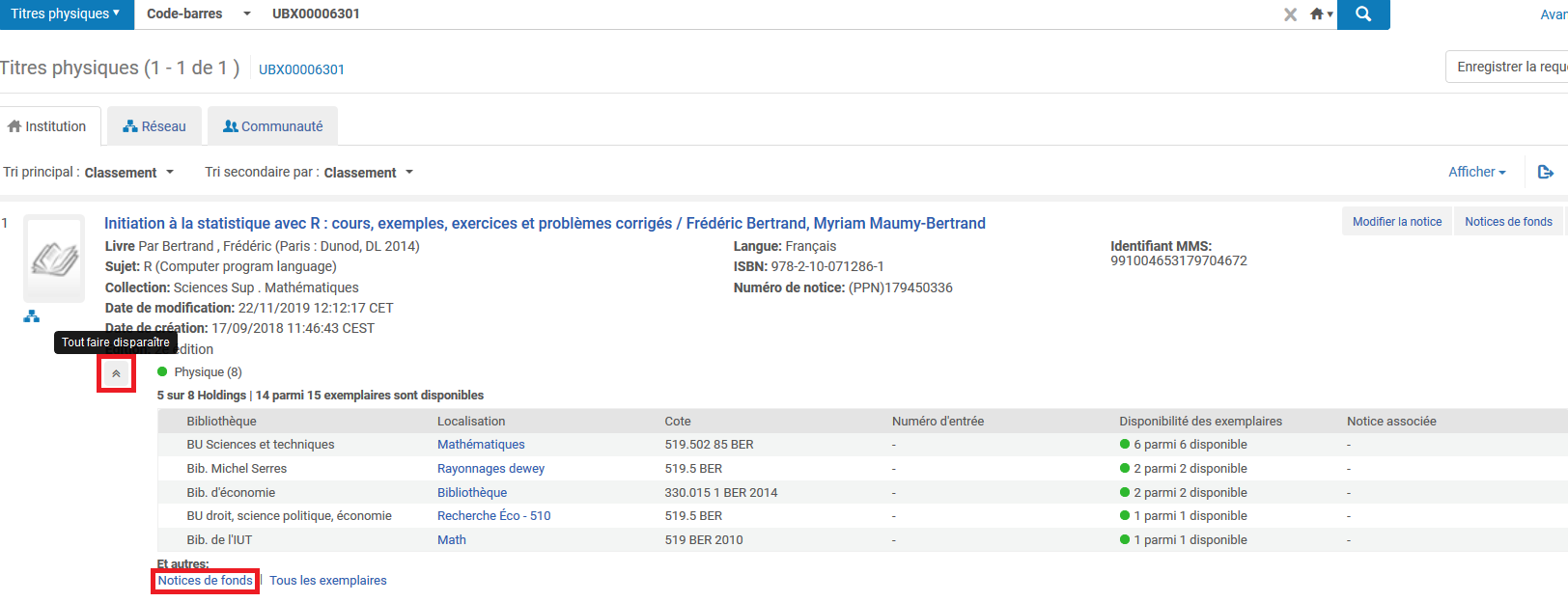Click the export list icon
The image size is (1568, 602).
[x=1546, y=172]
